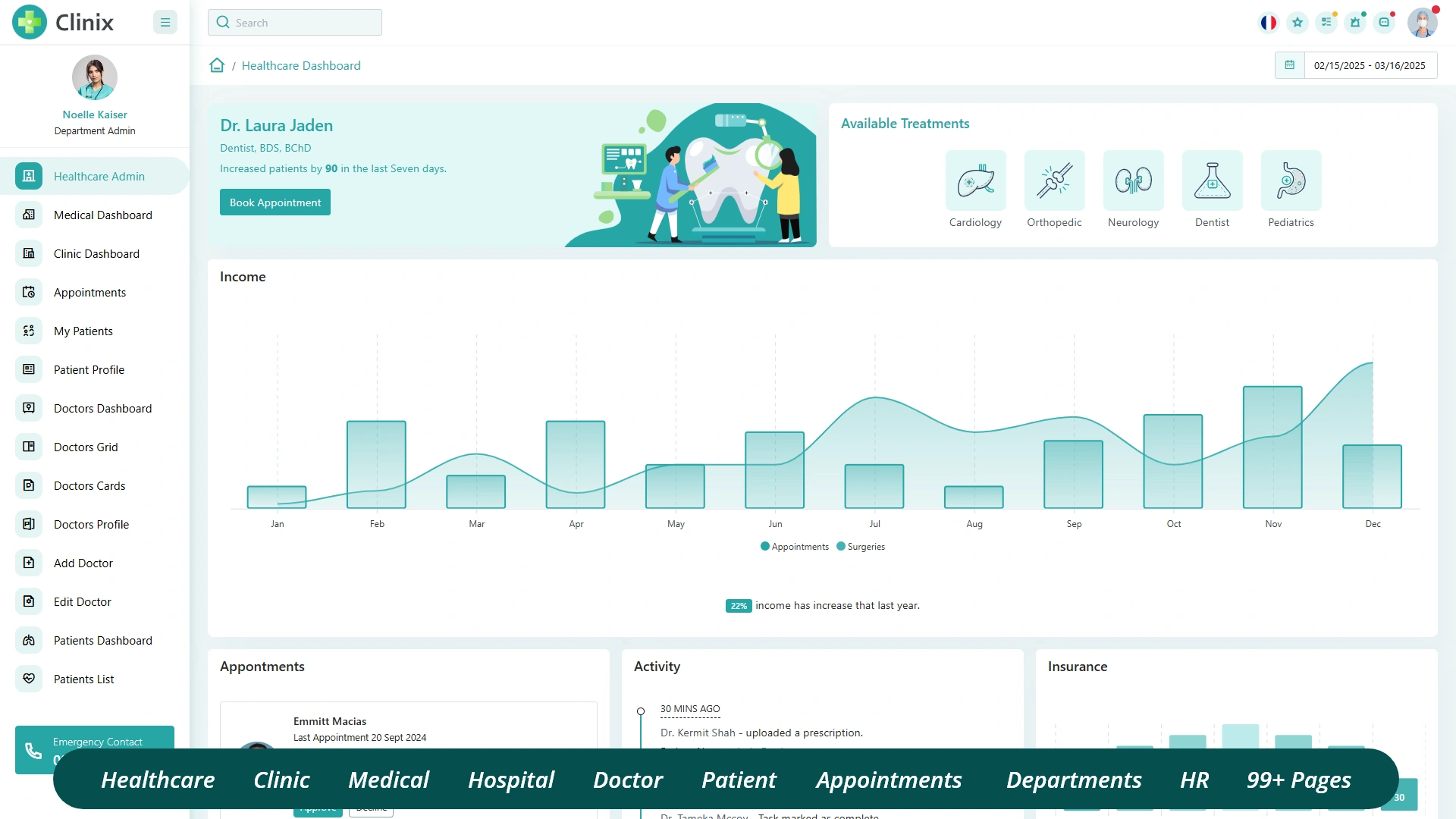Image resolution: width=1456 pixels, height=819 pixels.
Task: Select the Orthopedic treatment icon
Action: tap(1054, 180)
